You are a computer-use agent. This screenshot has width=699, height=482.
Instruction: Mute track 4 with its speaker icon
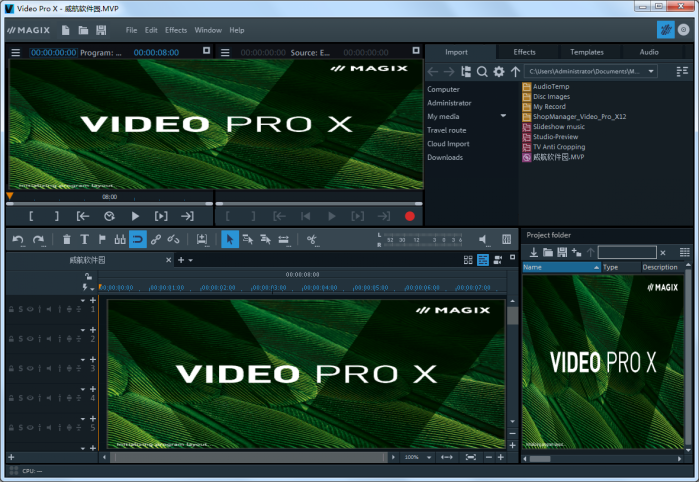click(49, 398)
